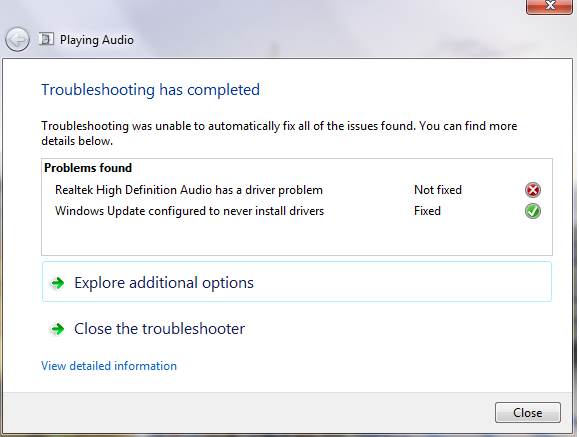
Task: Choose Close the troubleshooter option
Action: 159,329
